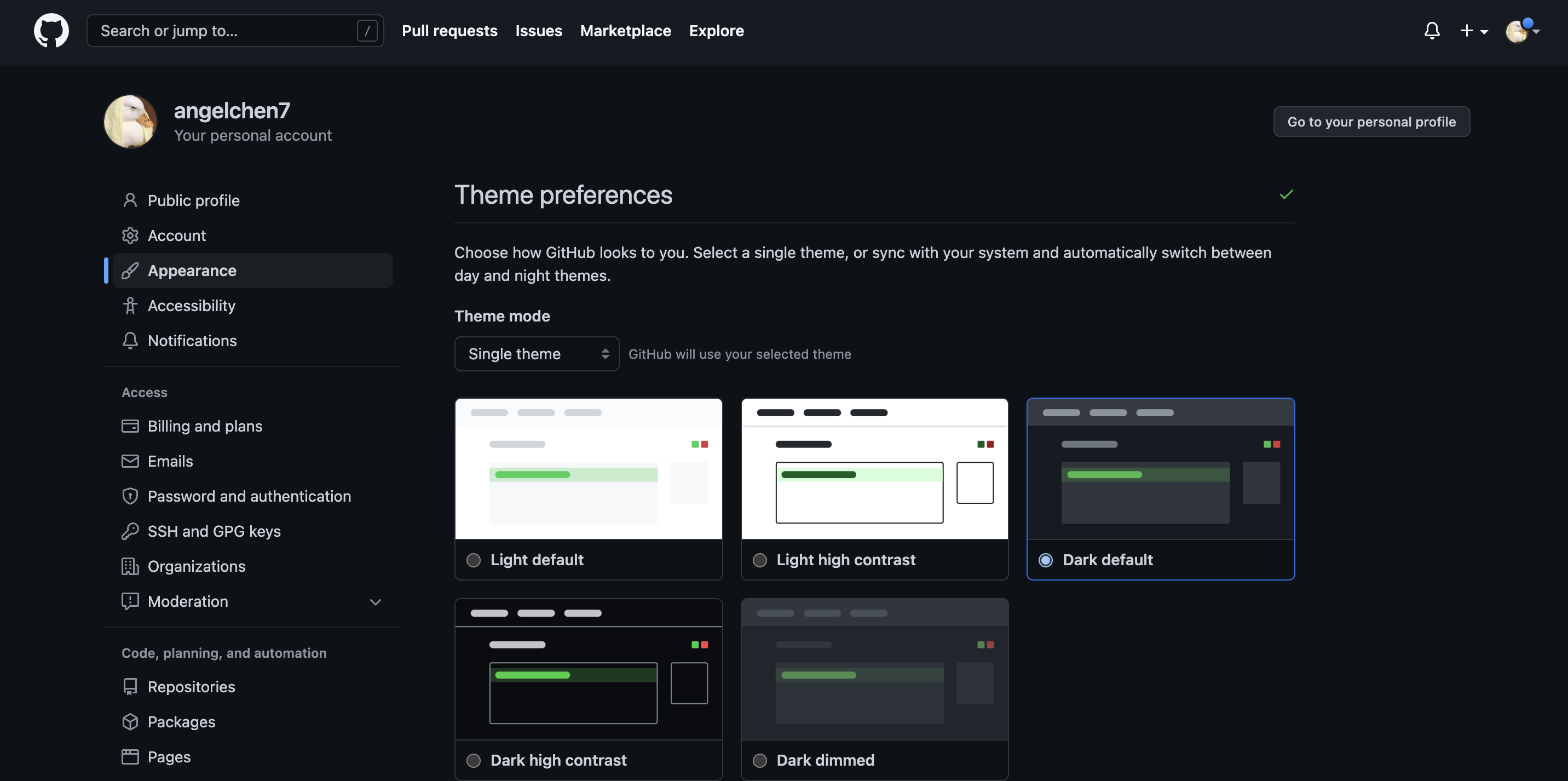The height and width of the screenshot is (781, 1568).
Task: Switch to the Marketplace page
Action: pos(626,31)
